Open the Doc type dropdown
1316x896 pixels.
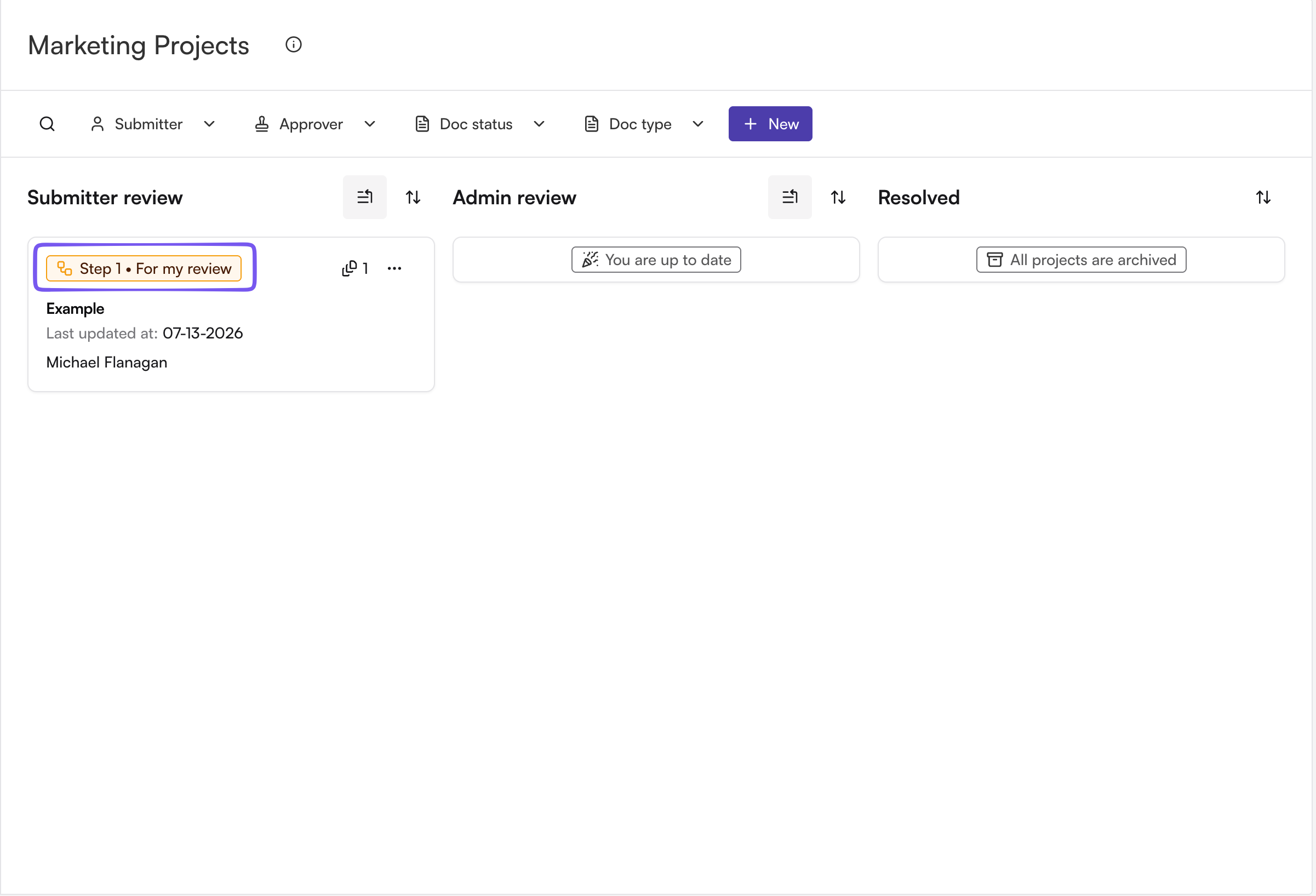pos(644,124)
